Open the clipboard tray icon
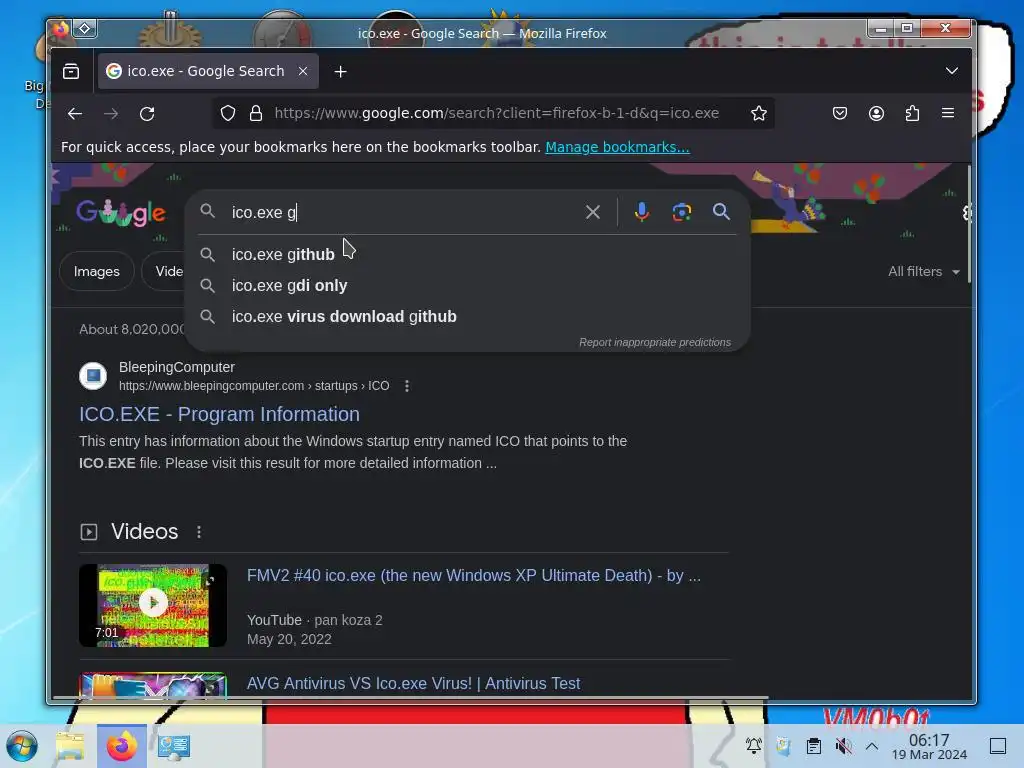The image size is (1024, 768). [813, 745]
